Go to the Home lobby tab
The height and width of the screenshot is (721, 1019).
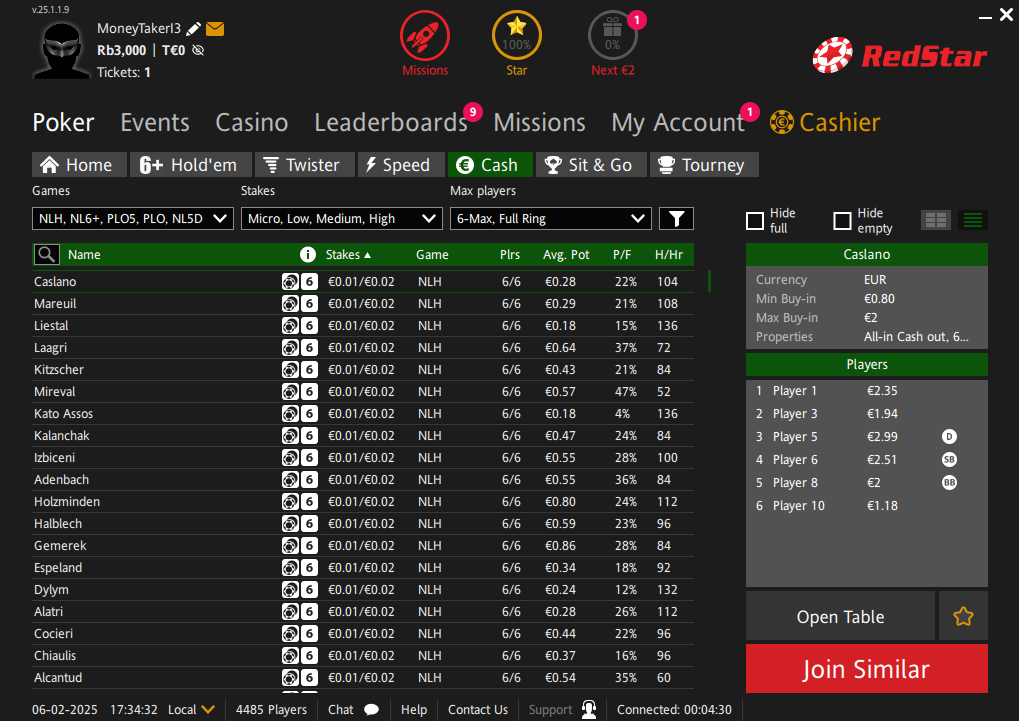[x=79, y=165]
